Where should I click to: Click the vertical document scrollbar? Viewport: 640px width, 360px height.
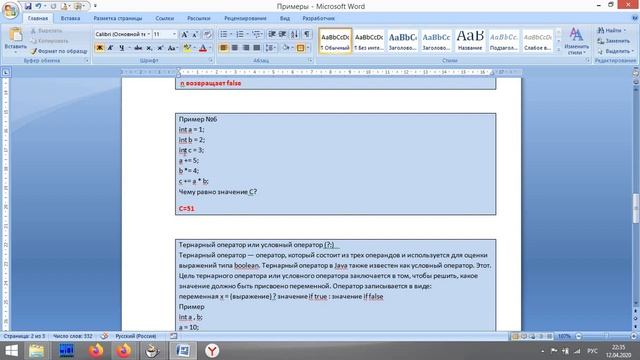(636, 208)
